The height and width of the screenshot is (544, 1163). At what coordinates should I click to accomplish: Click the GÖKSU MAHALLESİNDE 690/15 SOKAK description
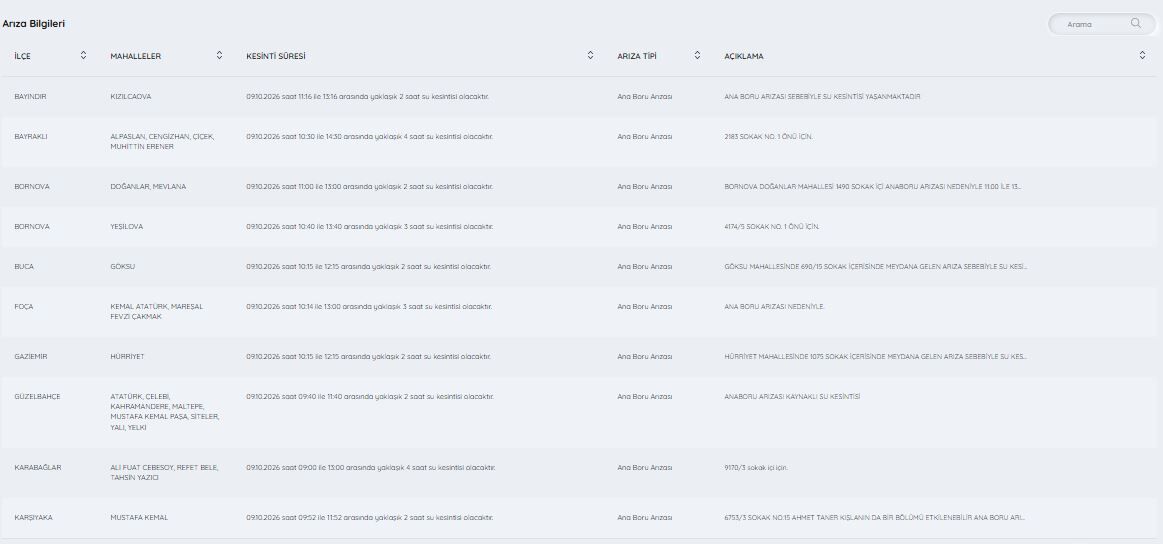[x=876, y=266]
